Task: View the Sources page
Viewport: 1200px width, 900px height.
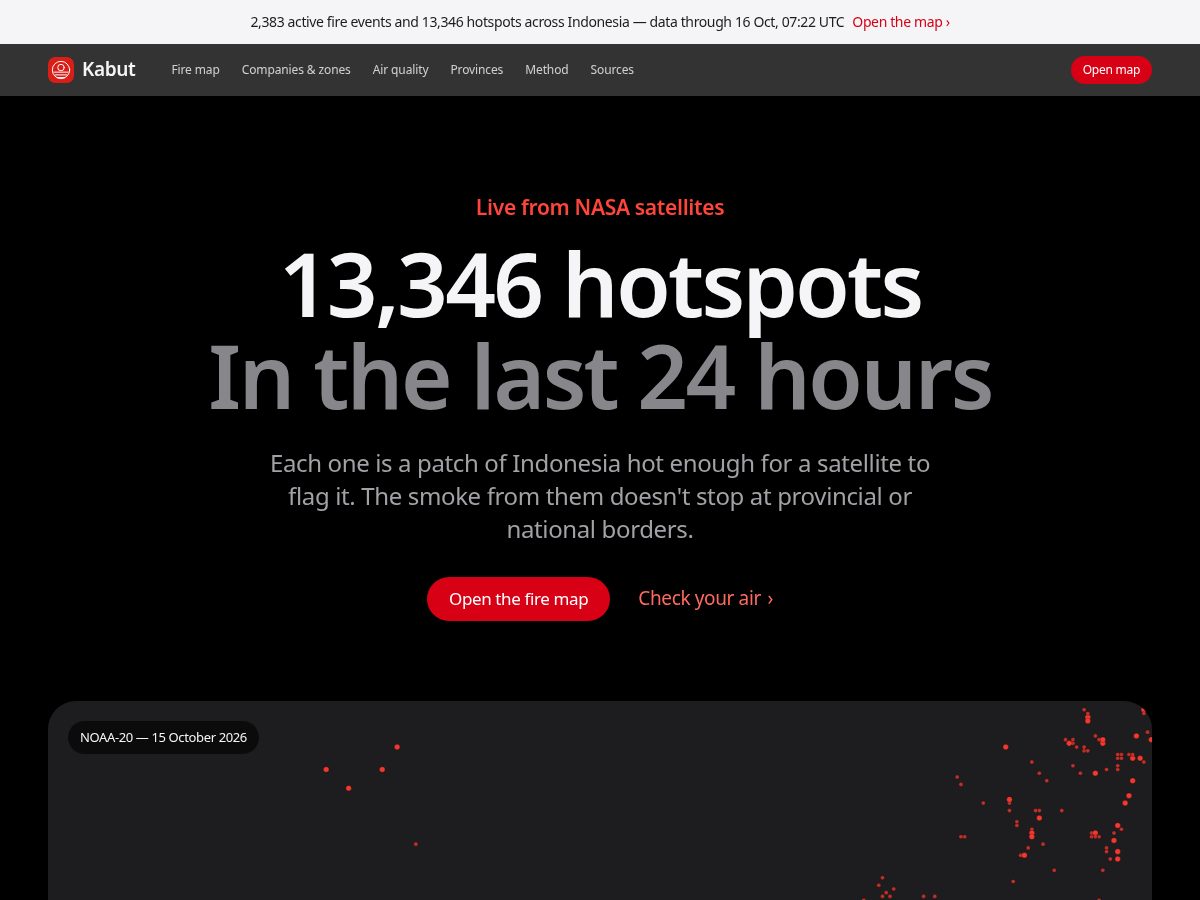Action: pos(612,70)
